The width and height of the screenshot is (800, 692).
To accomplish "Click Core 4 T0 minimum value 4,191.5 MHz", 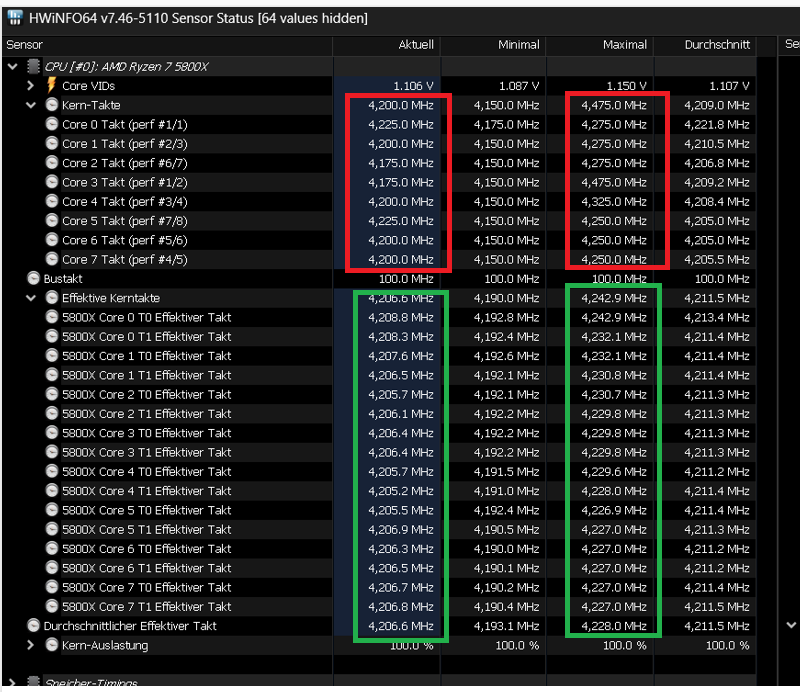I will click(x=506, y=472).
